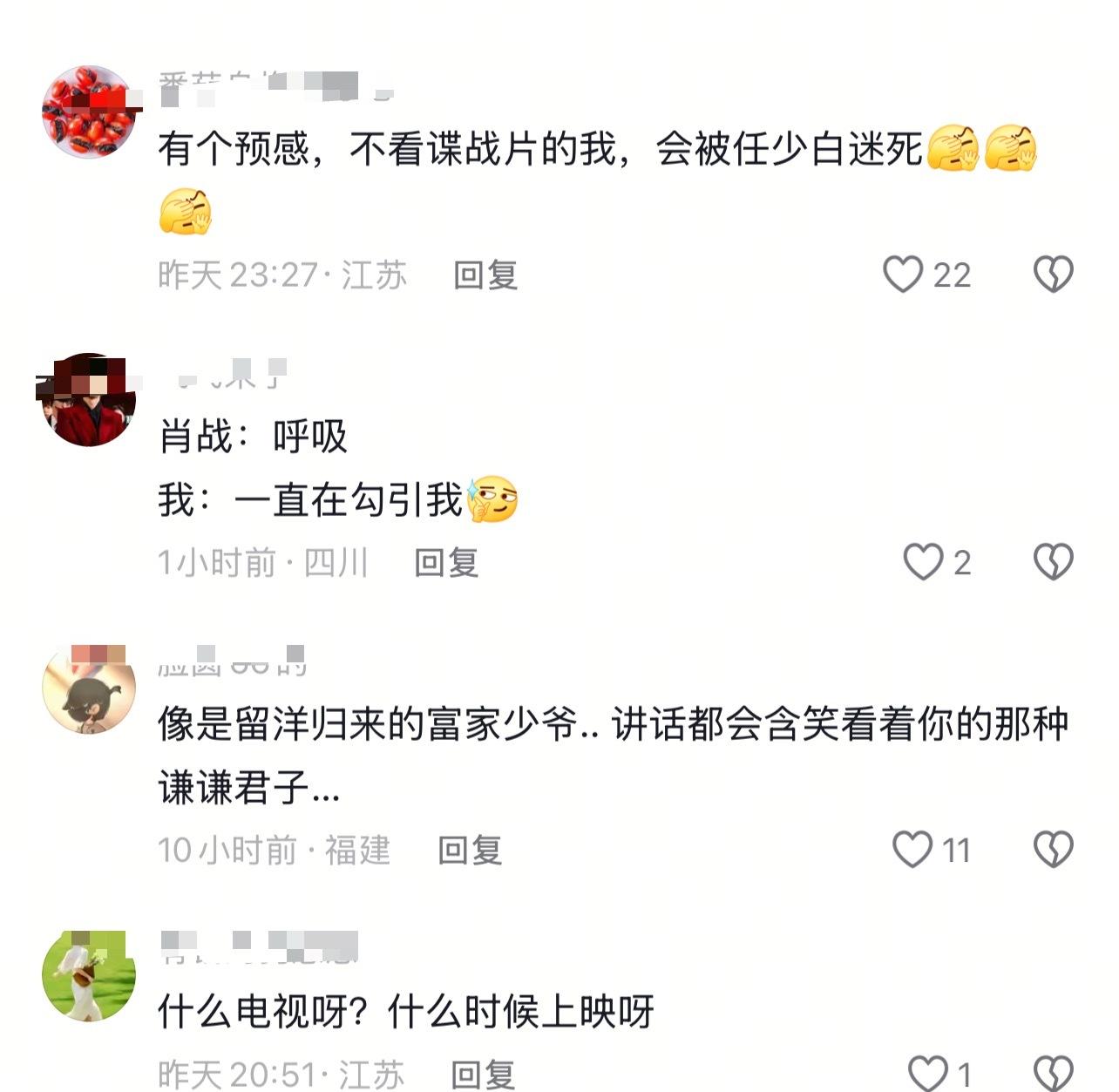The width and height of the screenshot is (1119, 1092).
Task: Like the 富家少爷 comment with 11 likes
Action: 912,850
